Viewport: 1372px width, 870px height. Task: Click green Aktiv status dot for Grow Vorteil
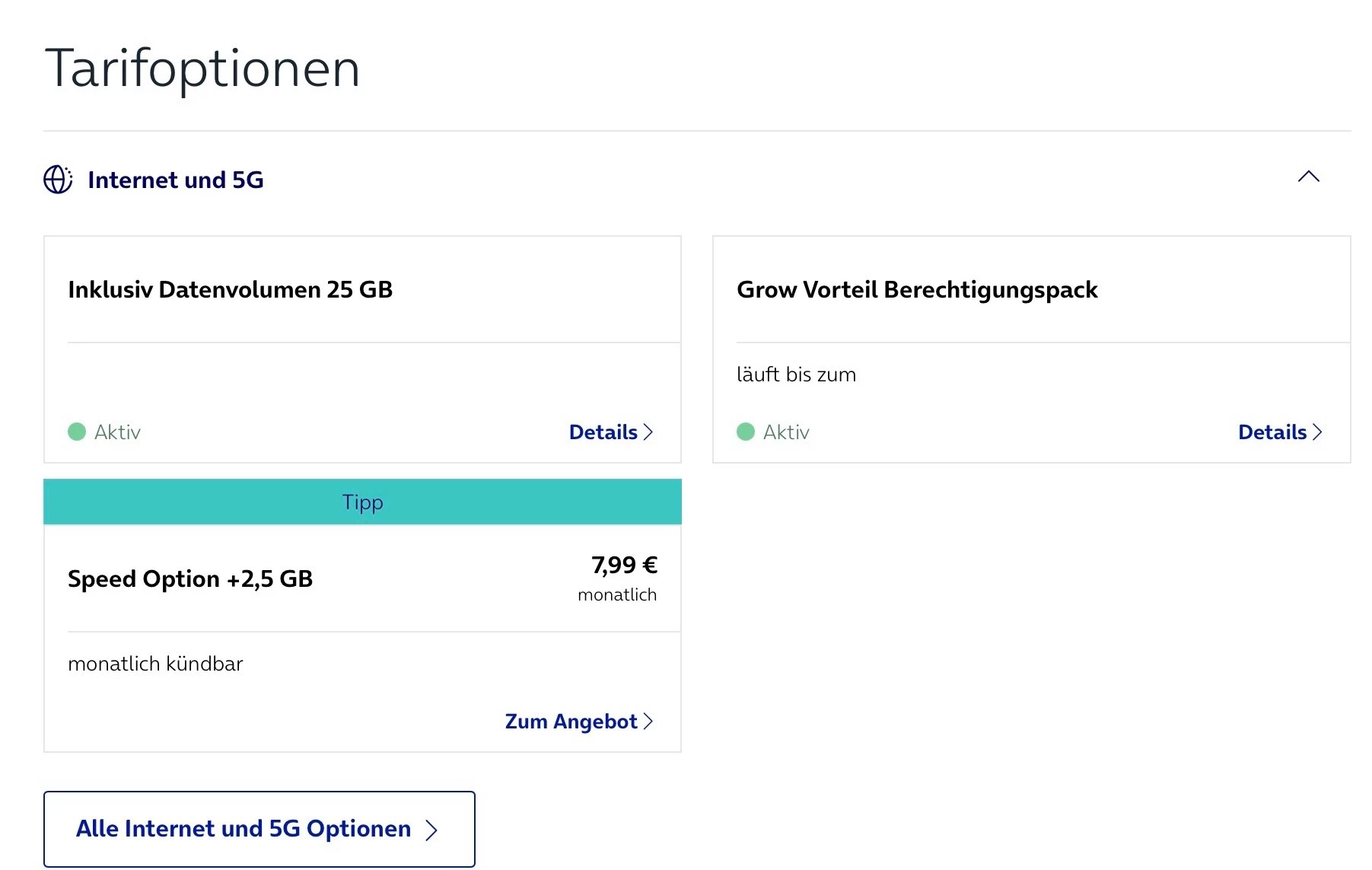pyautogui.click(x=746, y=432)
